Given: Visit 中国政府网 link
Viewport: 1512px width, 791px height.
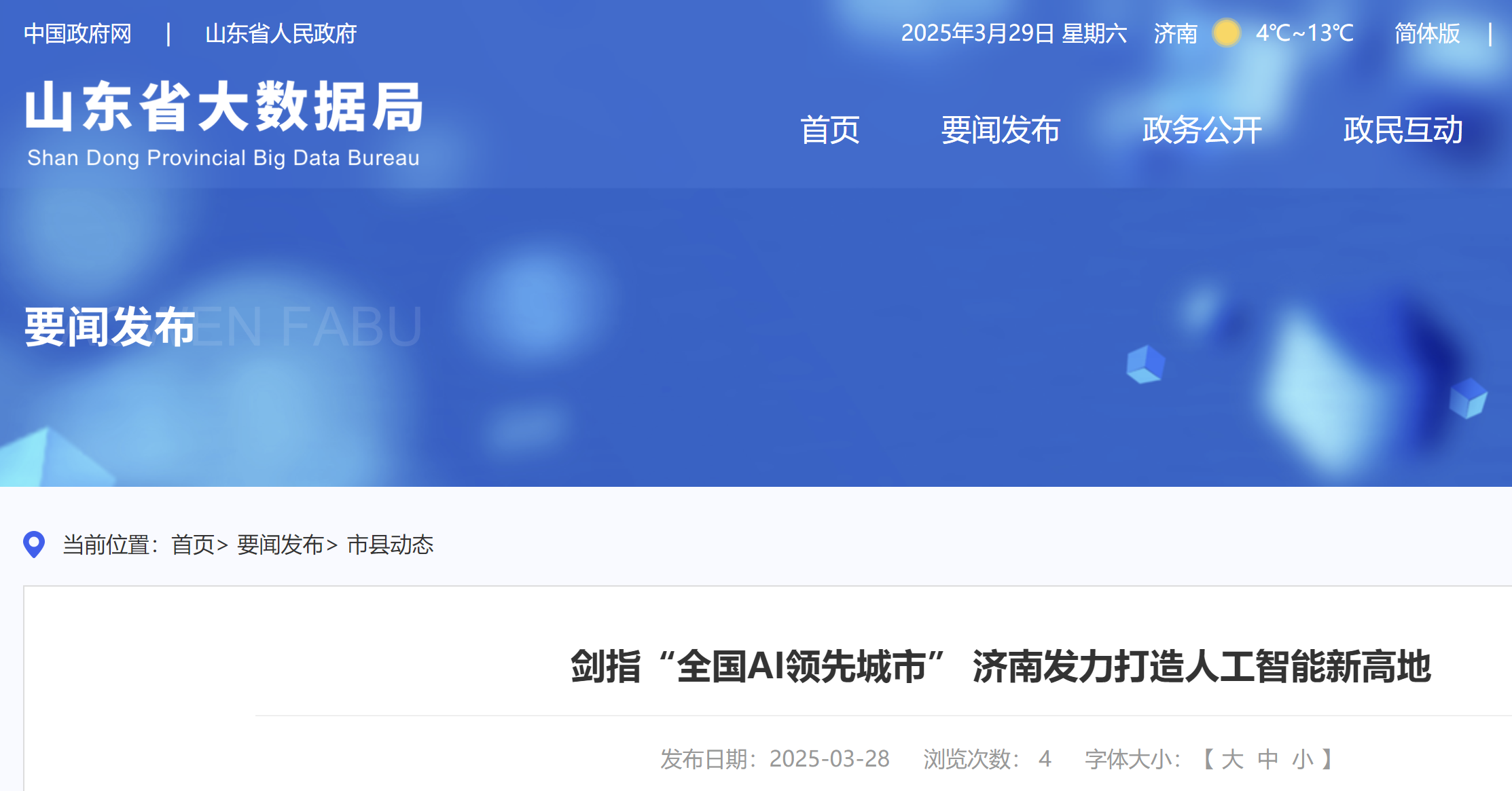Looking at the screenshot, I should pos(78,33).
